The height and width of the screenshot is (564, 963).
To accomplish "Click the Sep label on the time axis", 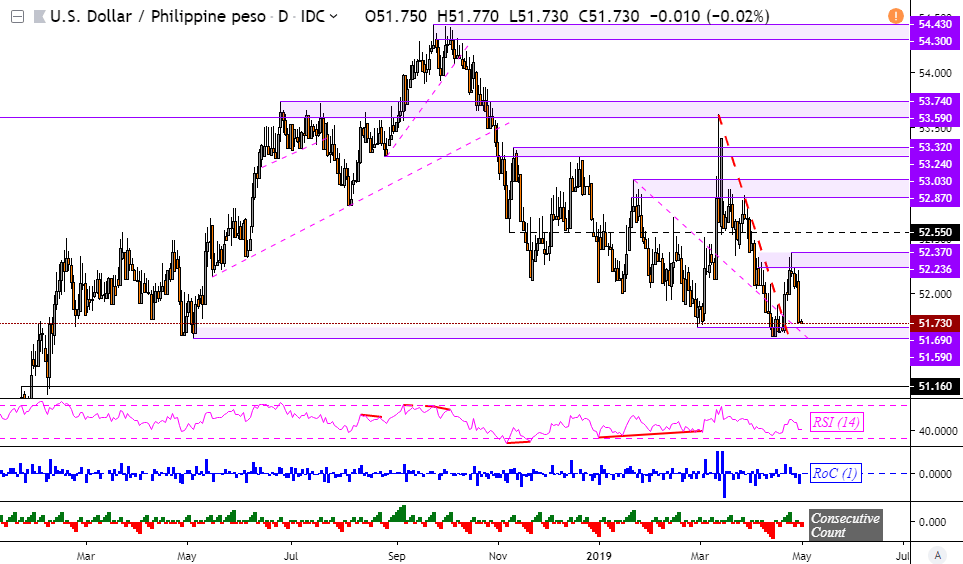I will [x=397, y=556].
